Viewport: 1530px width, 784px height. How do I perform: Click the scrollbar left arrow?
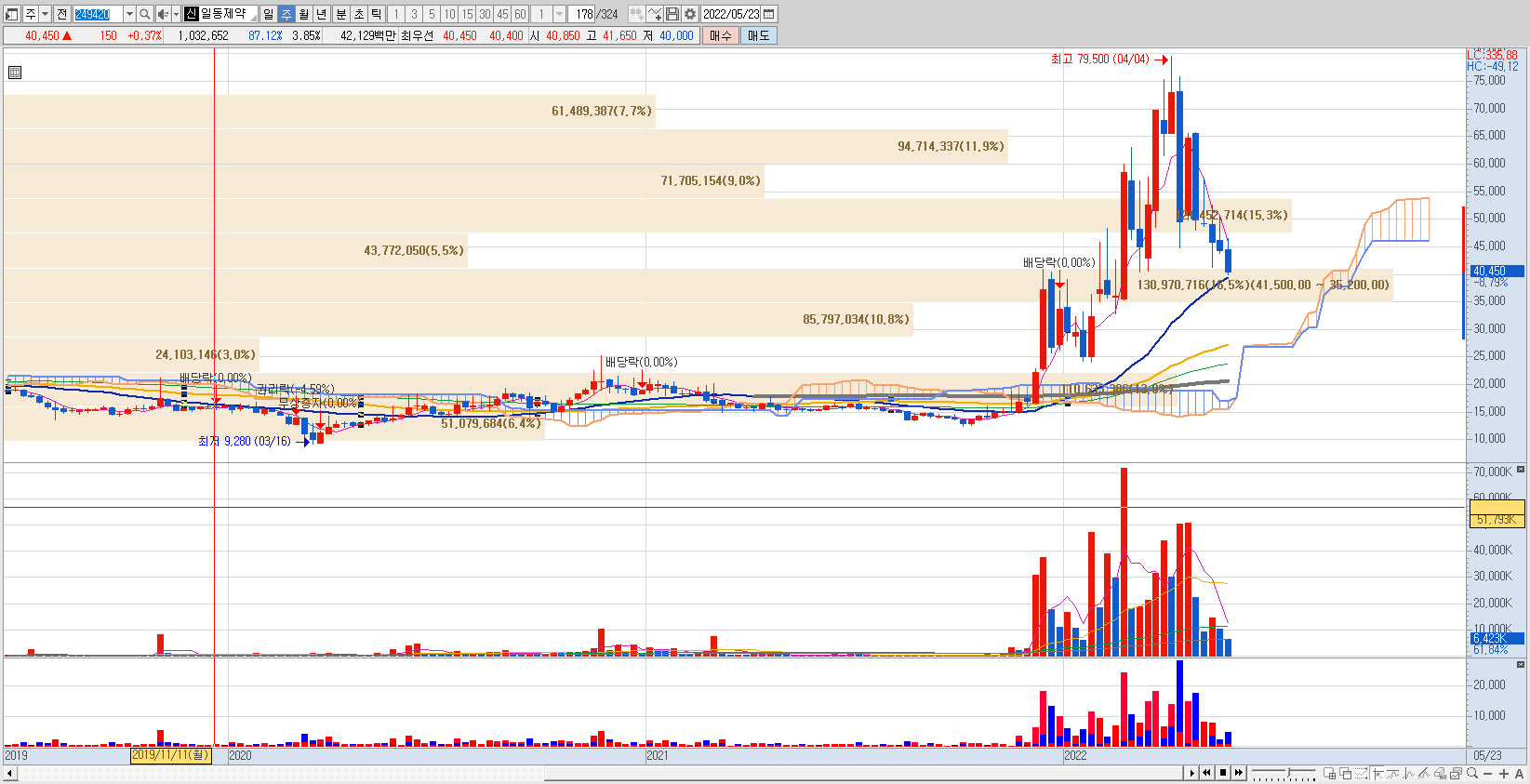pos(10,773)
